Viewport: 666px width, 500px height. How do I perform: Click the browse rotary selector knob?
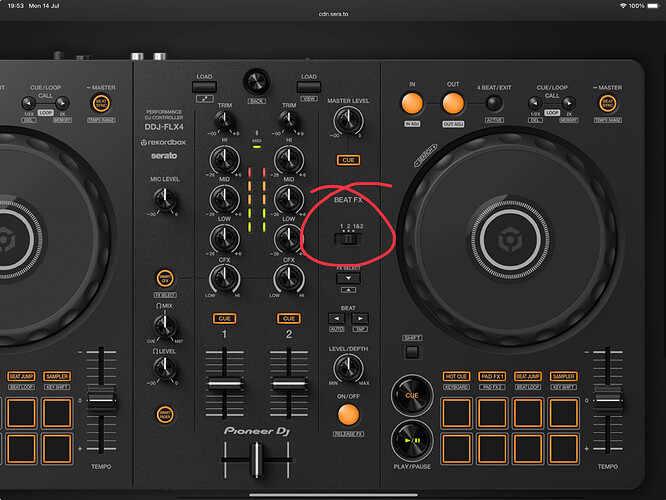[257, 82]
